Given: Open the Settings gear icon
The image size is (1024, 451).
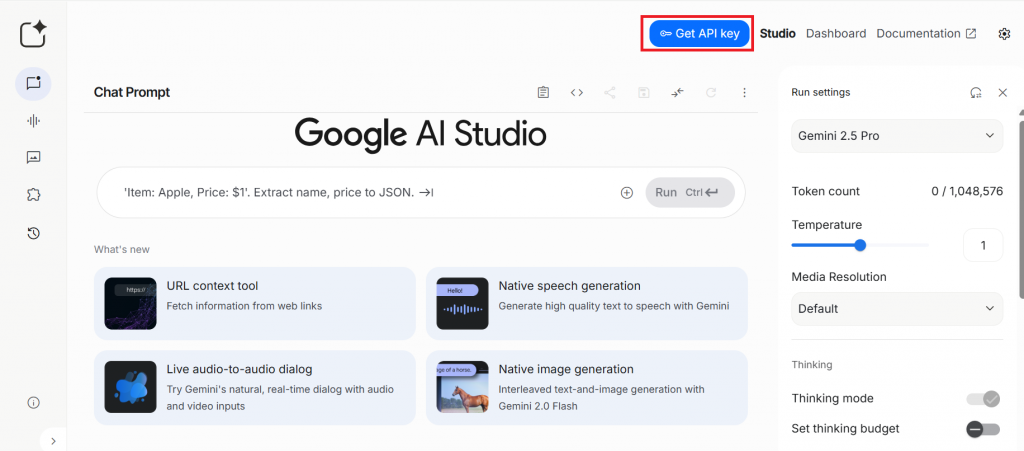Looking at the screenshot, I should tap(1004, 34).
